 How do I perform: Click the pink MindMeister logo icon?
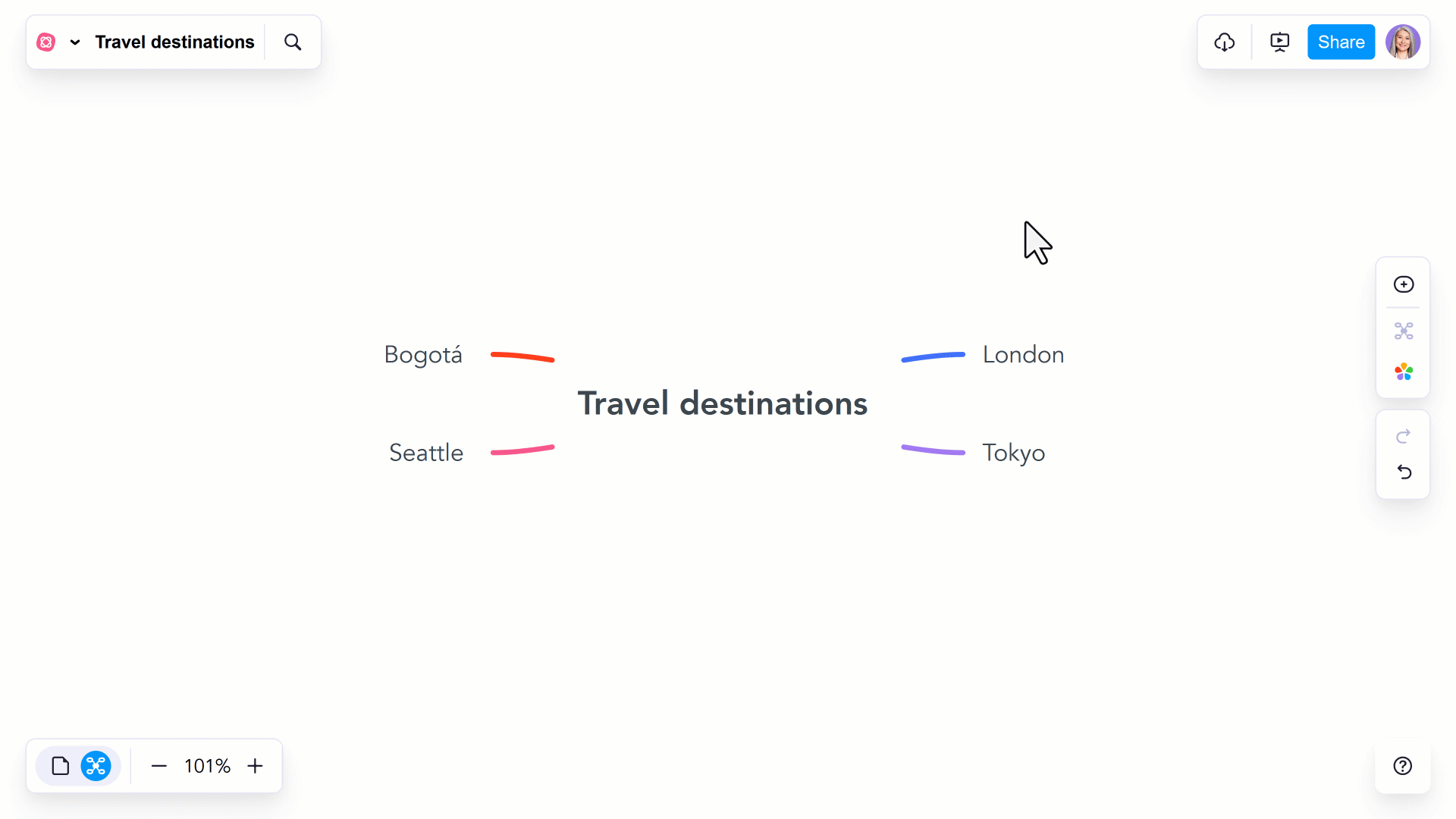coord(46,42)
